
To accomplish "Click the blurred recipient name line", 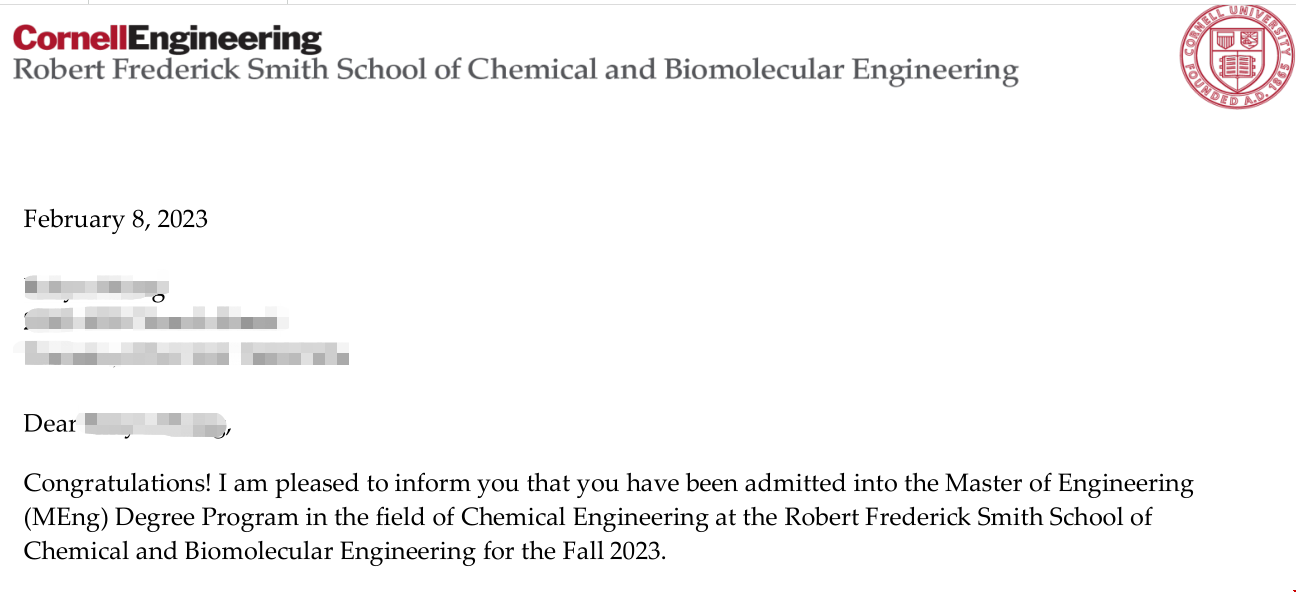I will [x=96, y=289].
